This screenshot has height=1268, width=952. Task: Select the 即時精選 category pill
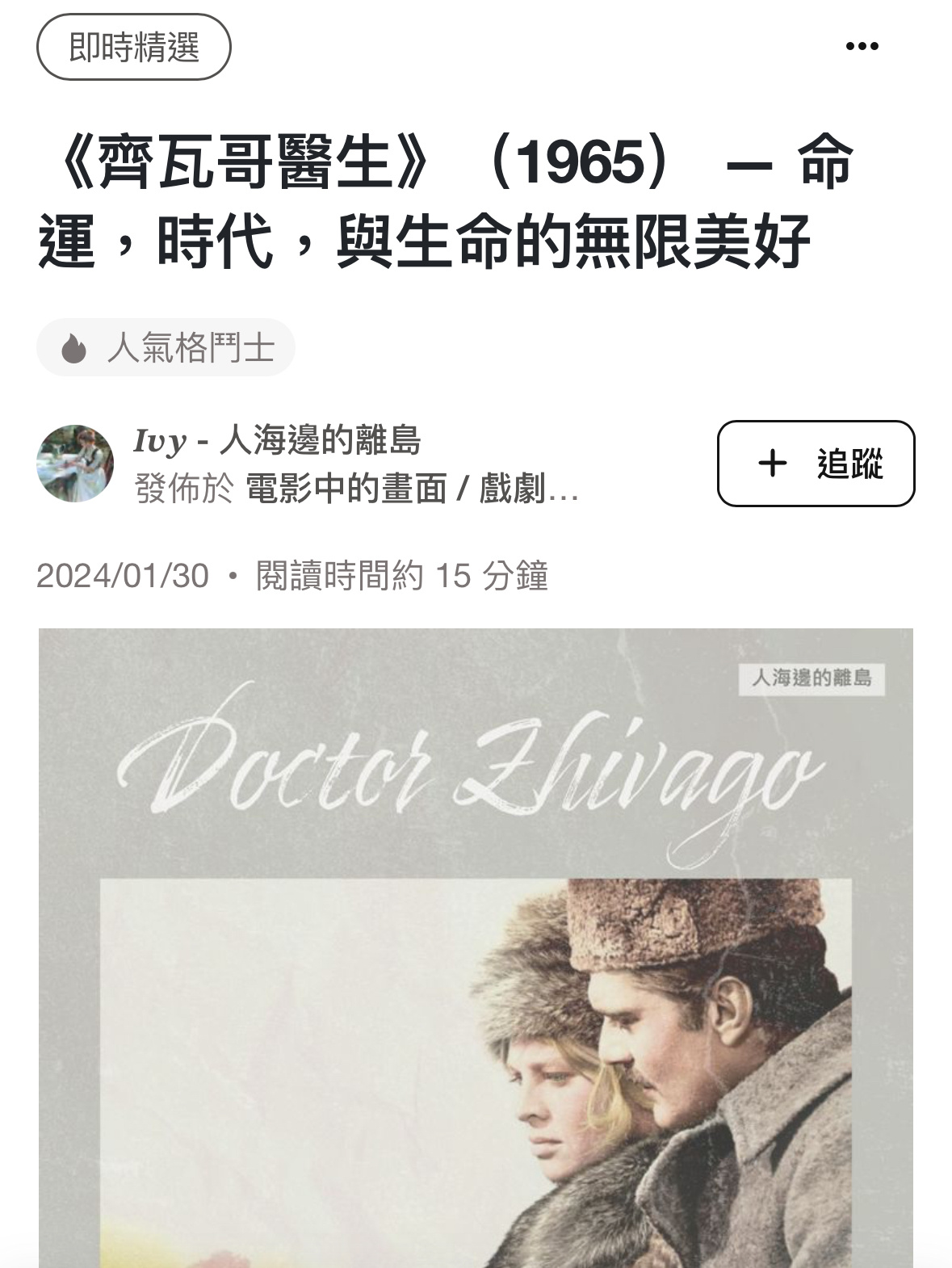(134, 47)
